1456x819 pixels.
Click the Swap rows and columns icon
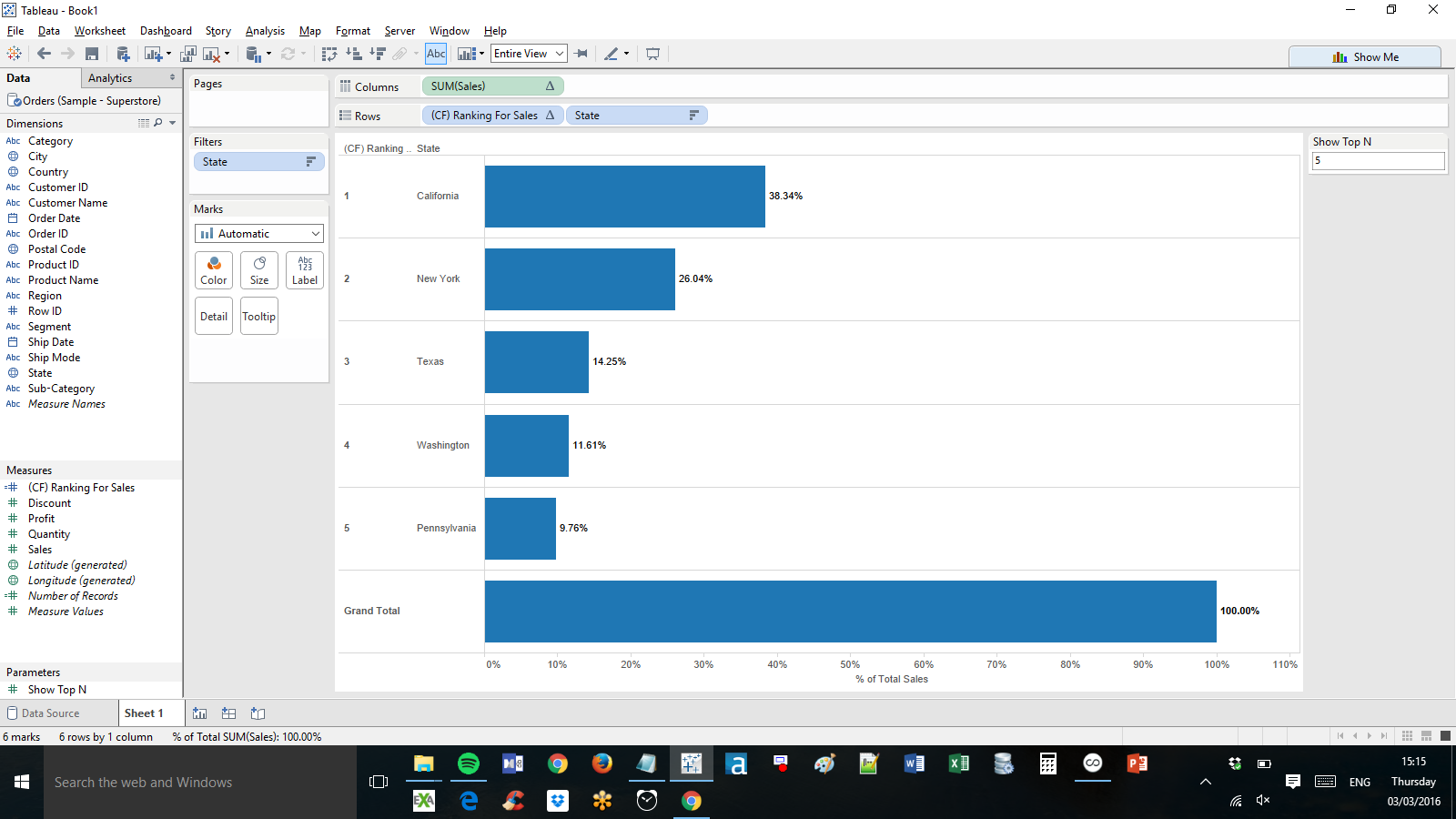329,55
